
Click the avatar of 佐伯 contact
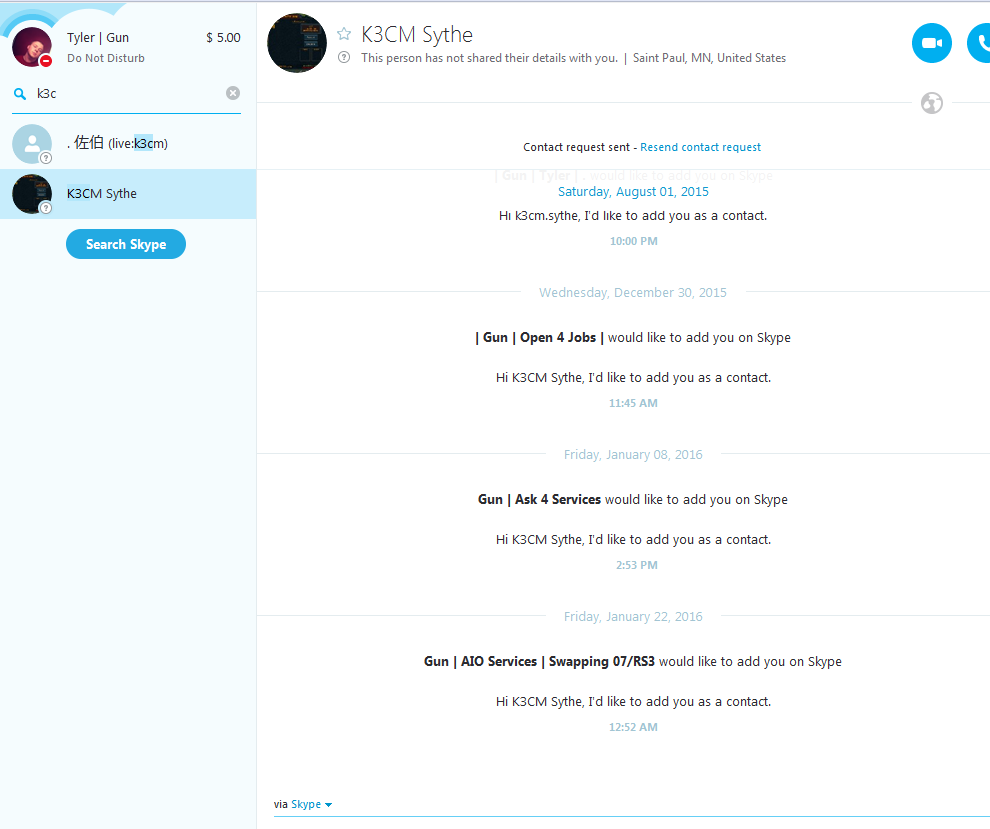(x=32, y=144)
